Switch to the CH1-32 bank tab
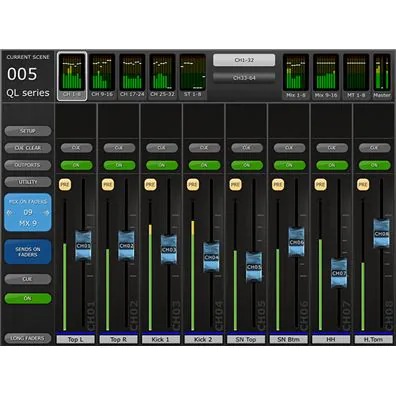Screen dimensions: 396x396 [x=244, y=60]
